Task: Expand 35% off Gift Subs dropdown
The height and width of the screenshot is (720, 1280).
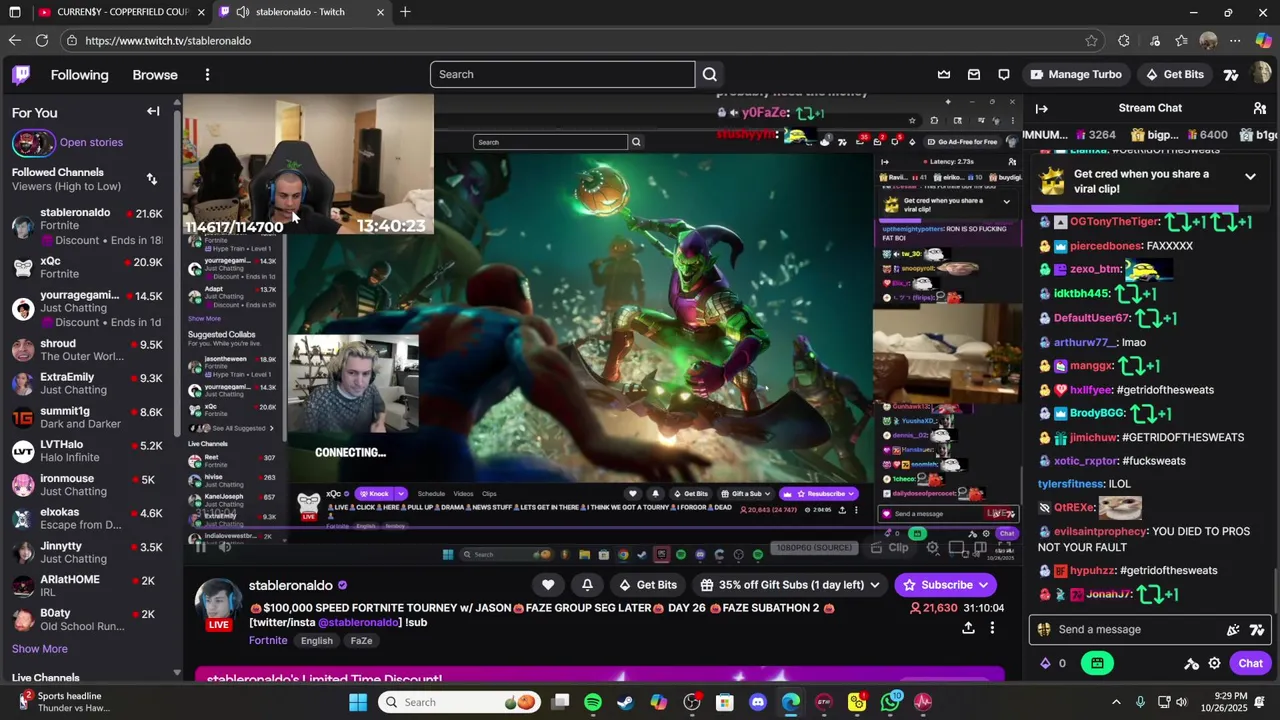Action: (874, 585)
